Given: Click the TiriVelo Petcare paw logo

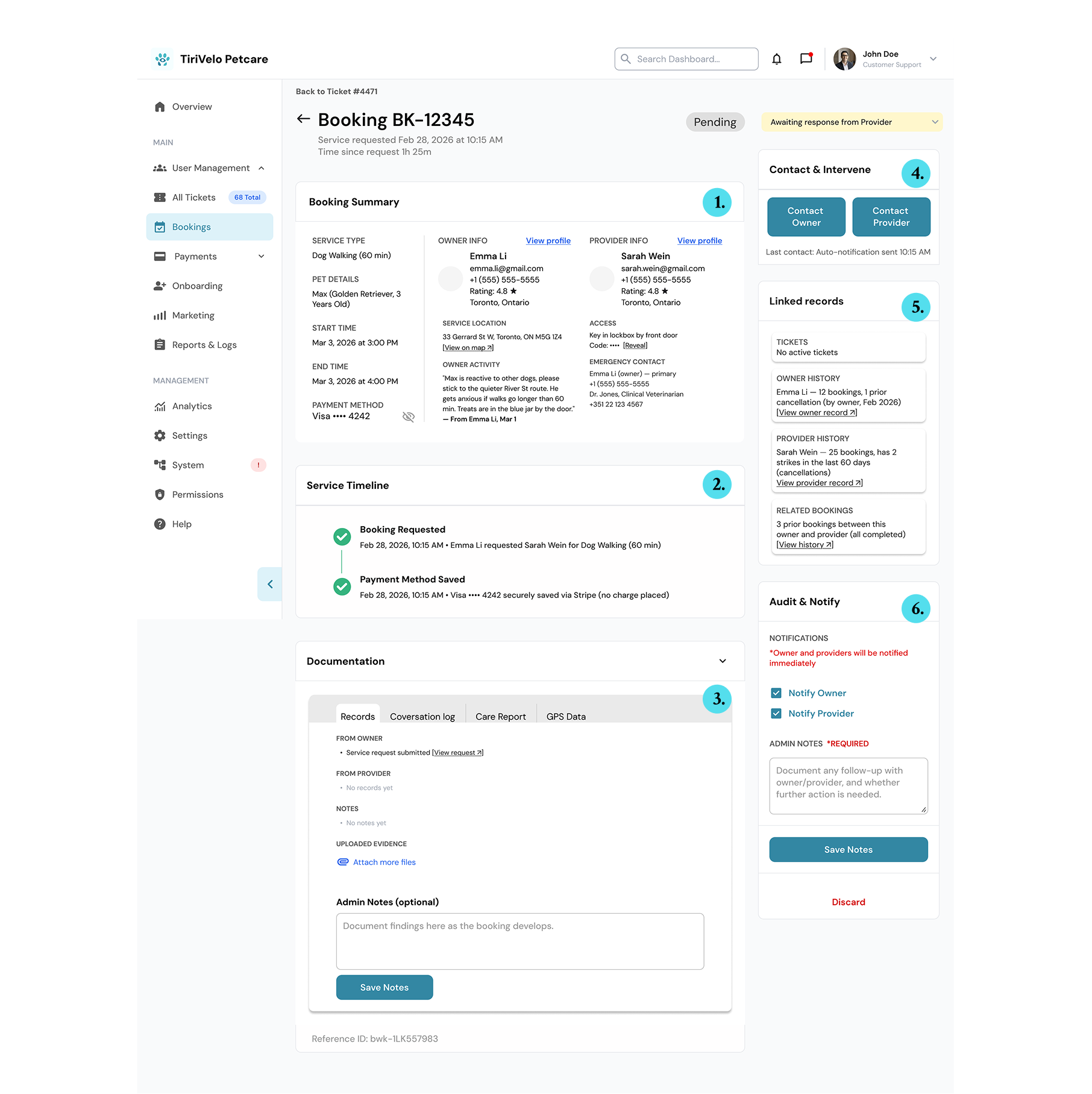Looking at the screenshot, I should click(x=163, y=59).
